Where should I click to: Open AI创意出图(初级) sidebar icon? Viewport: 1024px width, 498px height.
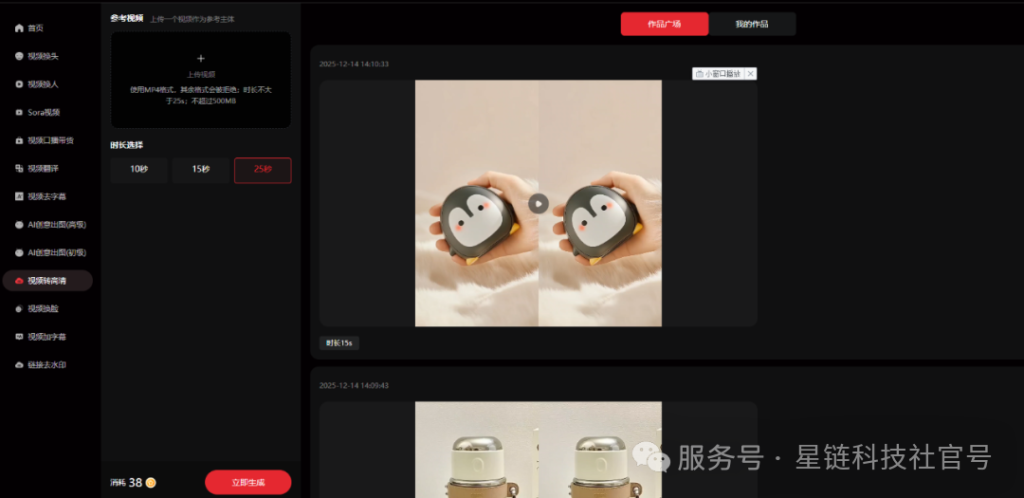pos(19,253)
